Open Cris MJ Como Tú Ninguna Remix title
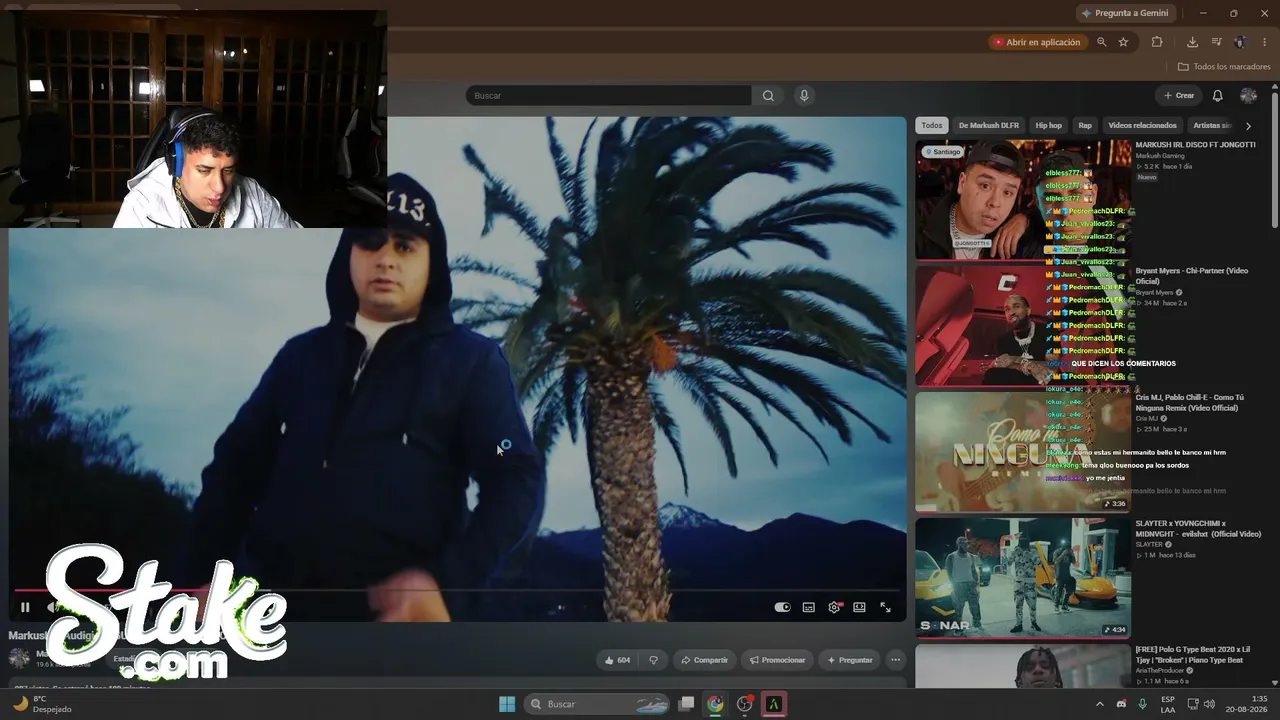Viewport: 1280px width, 720px height. click(x=1190, y=403)
